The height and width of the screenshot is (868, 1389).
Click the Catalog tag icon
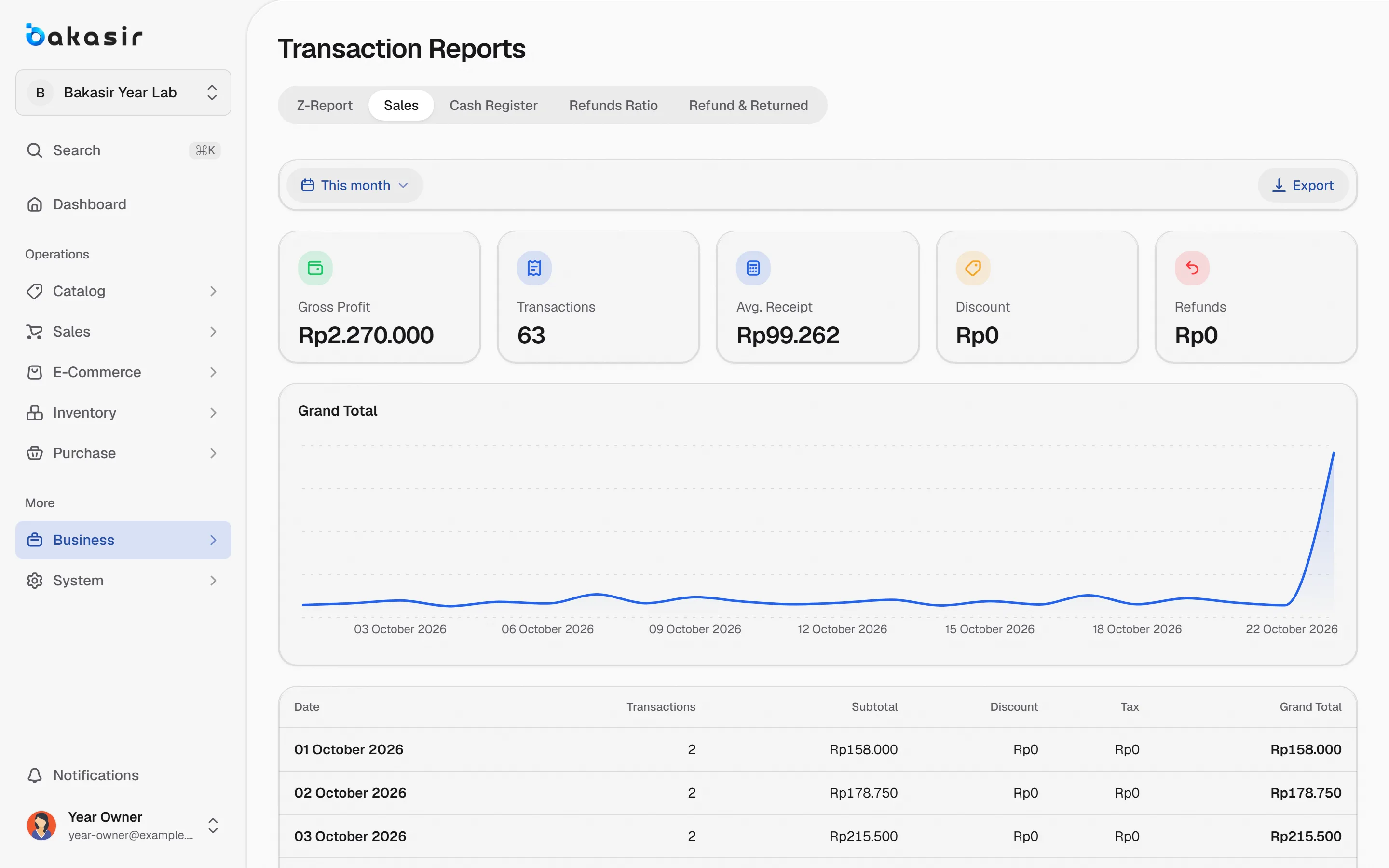(x=34, y=291)
